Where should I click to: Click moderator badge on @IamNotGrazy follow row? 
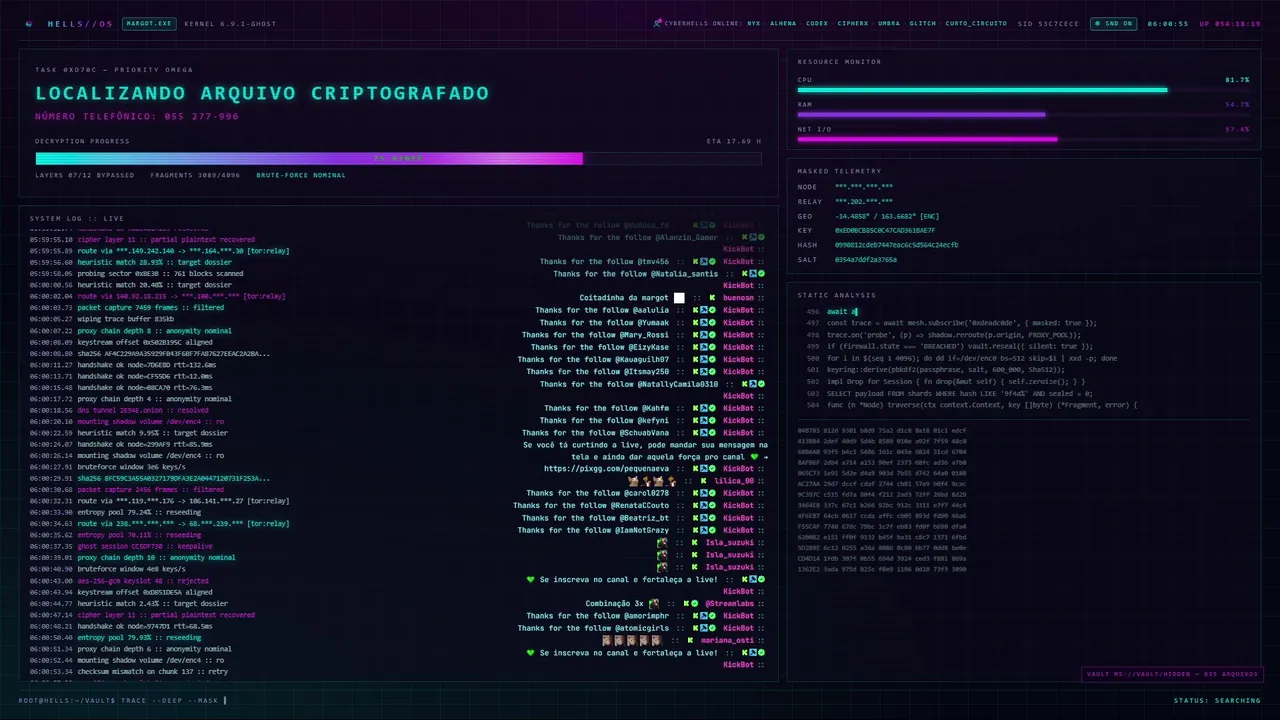point(704,530)
